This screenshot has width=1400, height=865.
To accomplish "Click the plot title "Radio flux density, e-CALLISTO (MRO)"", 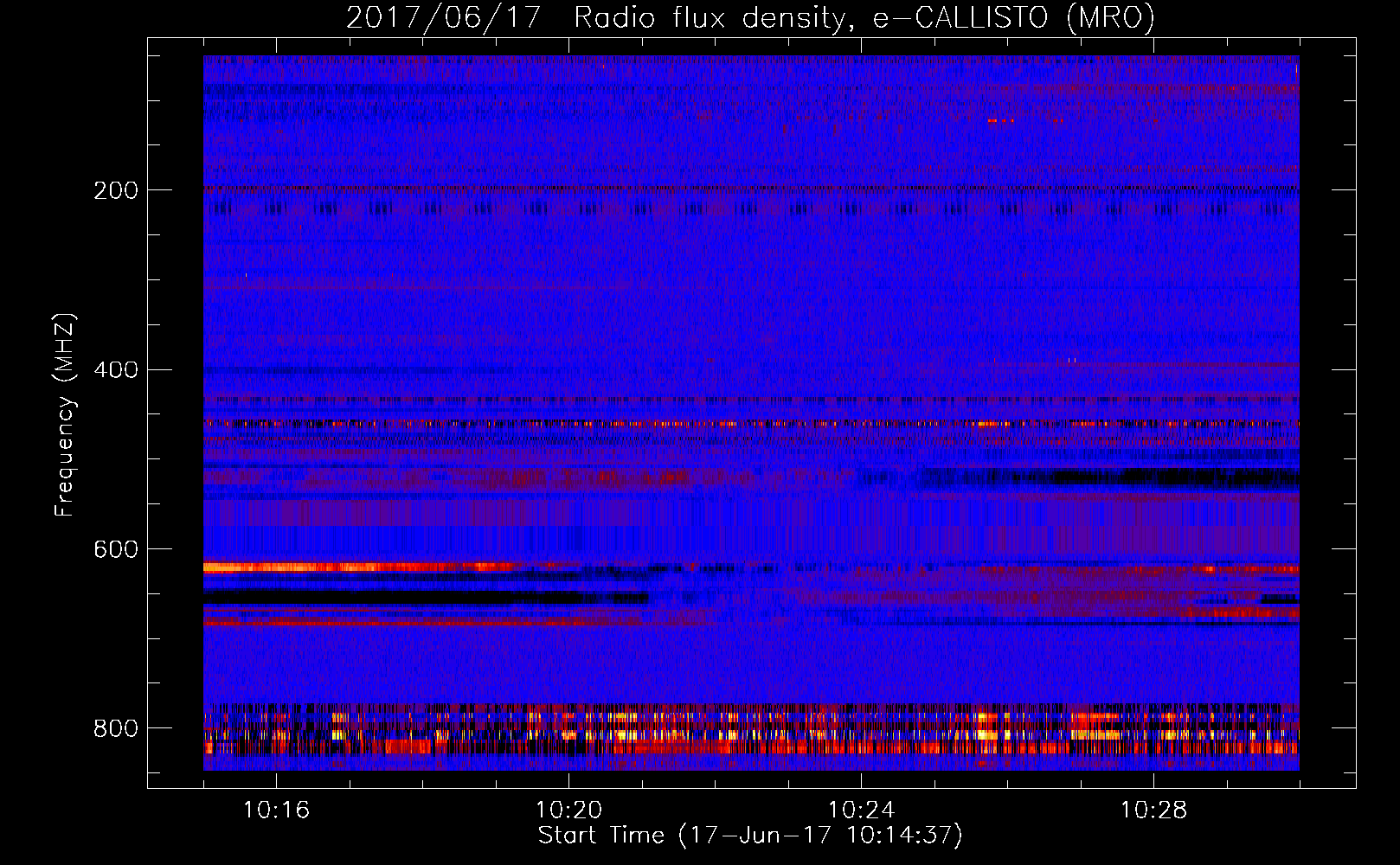I will (864, 17).
